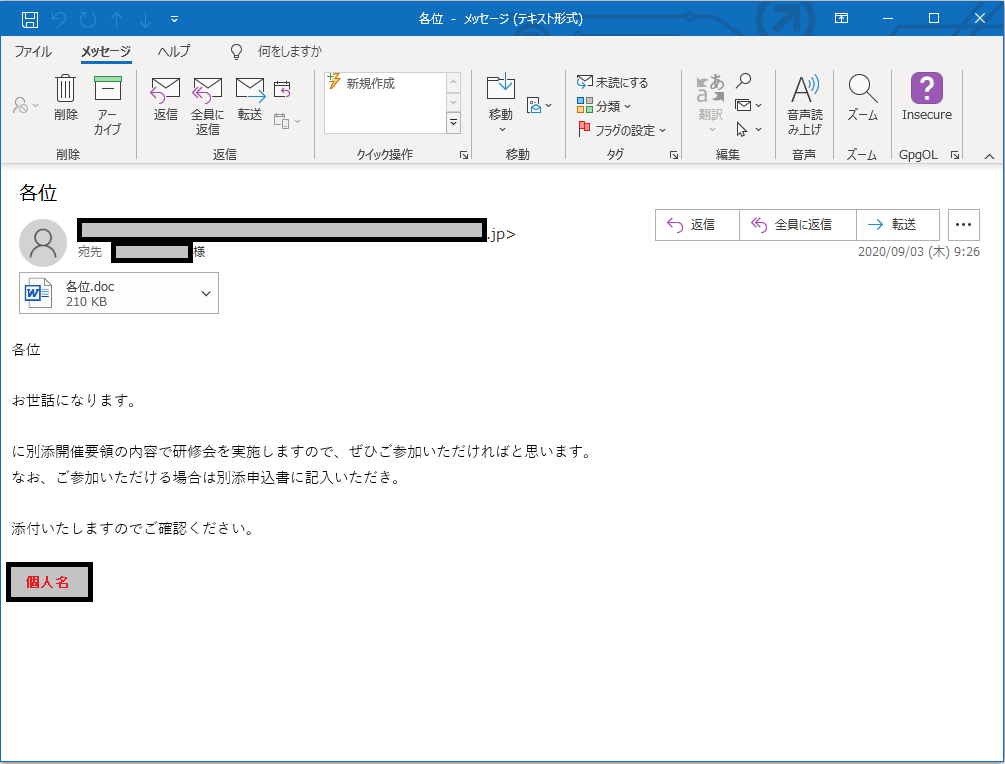Image resolution: width=1005 pixels, height=764 pixels.
Task: Open the select cursor dropdown in 編集
Action: coord(748,129)
